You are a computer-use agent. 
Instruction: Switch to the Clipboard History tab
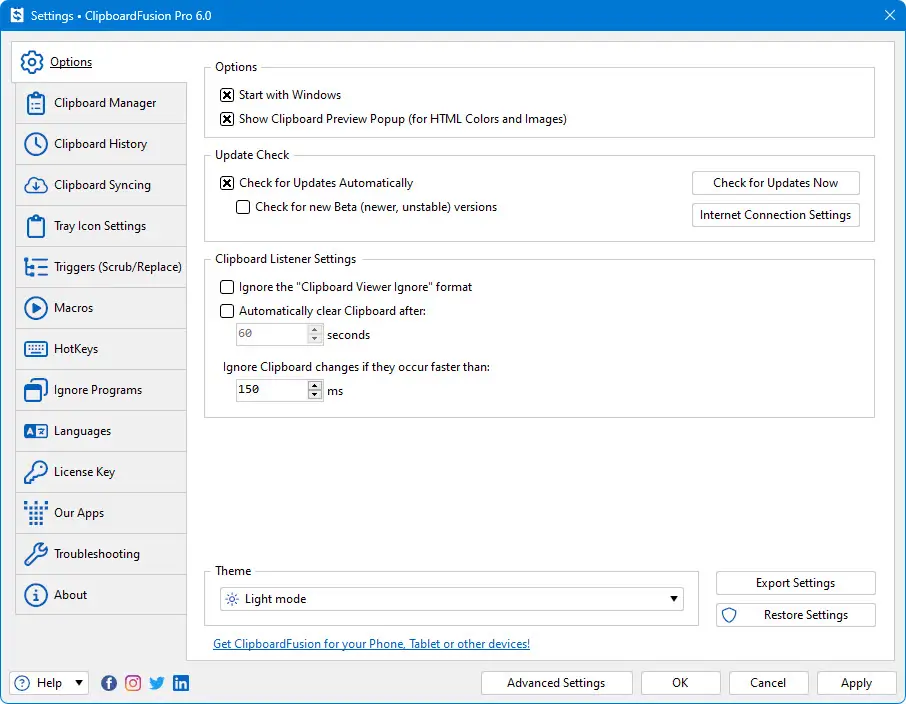tap(100, 144)
